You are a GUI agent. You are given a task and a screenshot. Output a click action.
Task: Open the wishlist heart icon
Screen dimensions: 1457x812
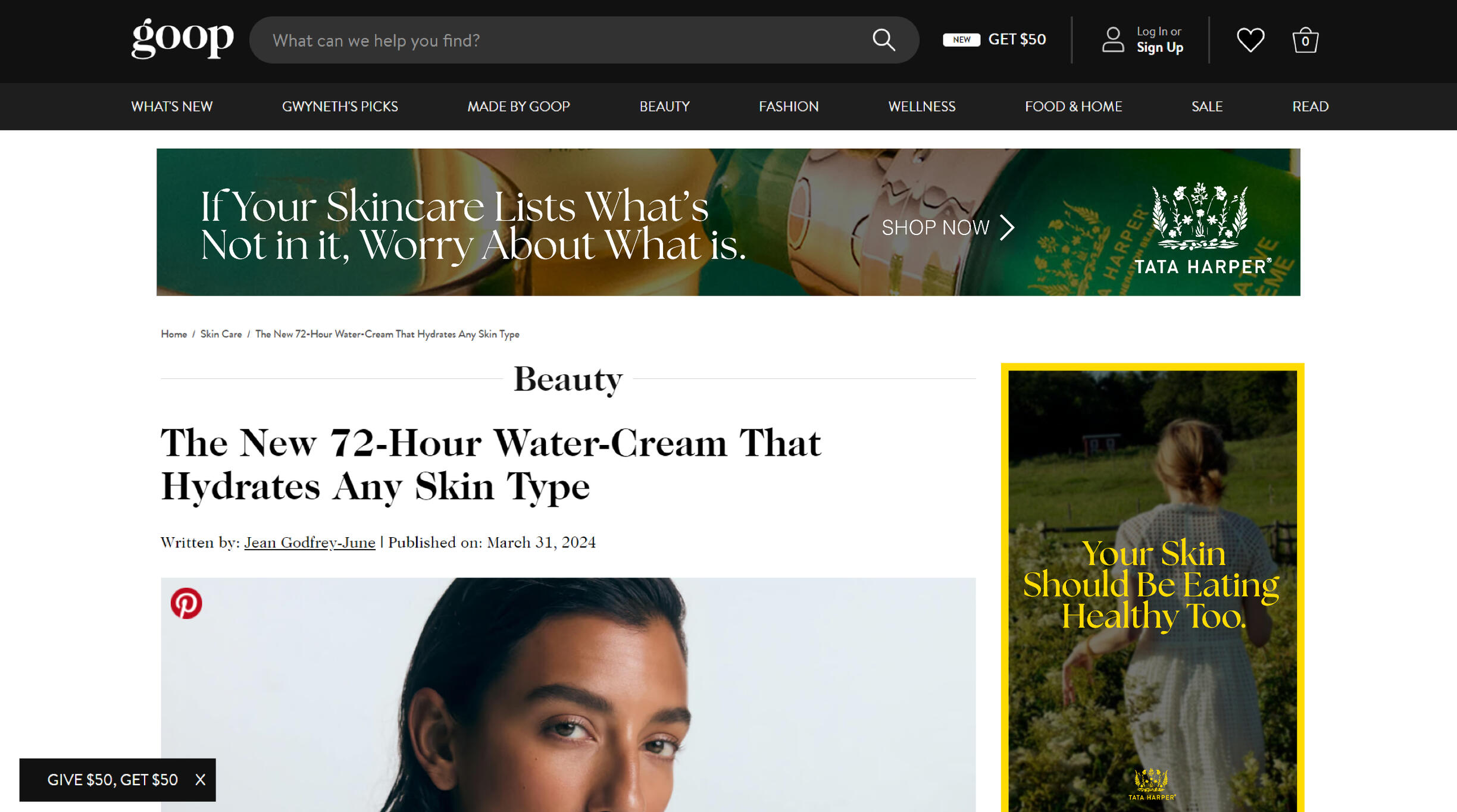point(1250,40)
